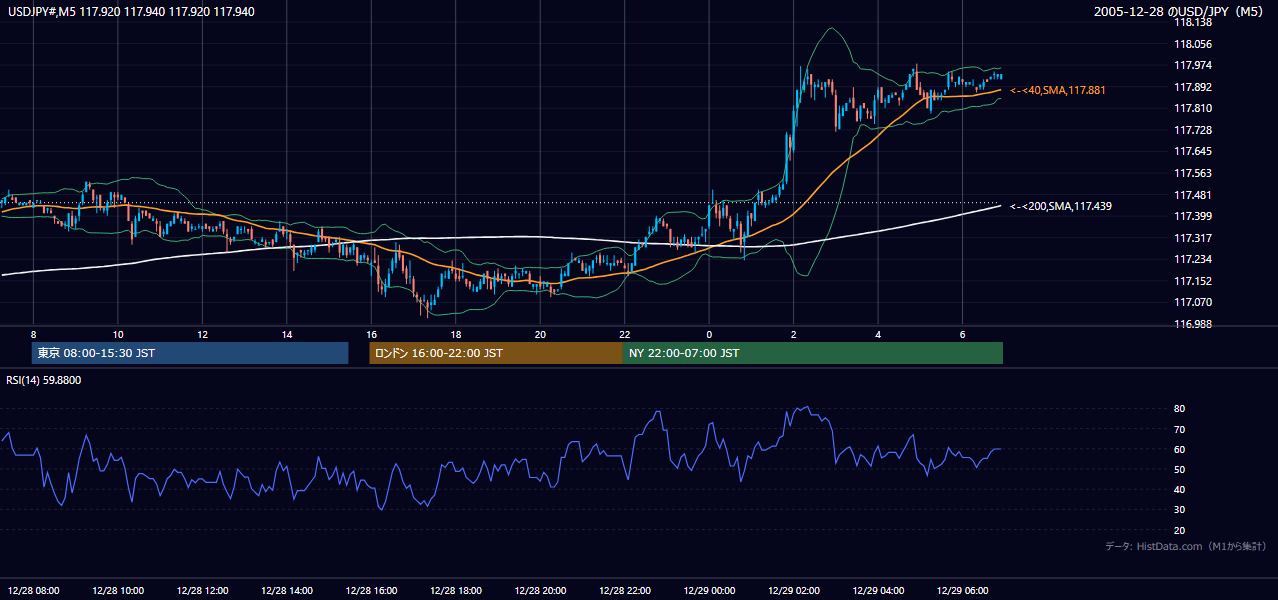This screenshot has width=1278, height=600.
Task: Click hour tick 22 on price chart axis
Action: (x=625, y=335)
